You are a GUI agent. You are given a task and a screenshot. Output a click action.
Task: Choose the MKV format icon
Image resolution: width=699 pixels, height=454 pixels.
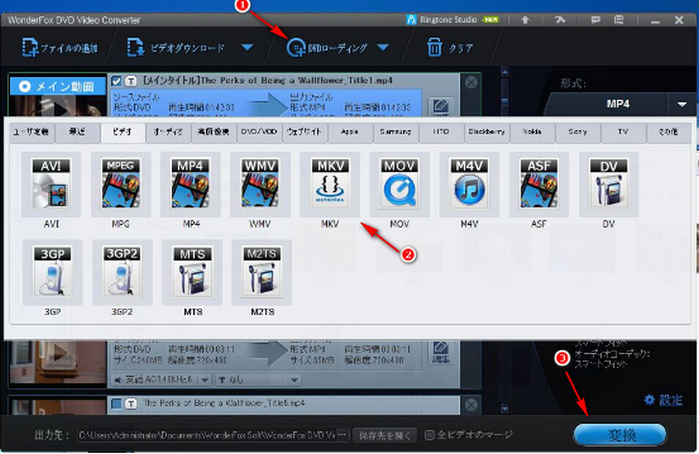pyautogui.click(x=330, y=184)
